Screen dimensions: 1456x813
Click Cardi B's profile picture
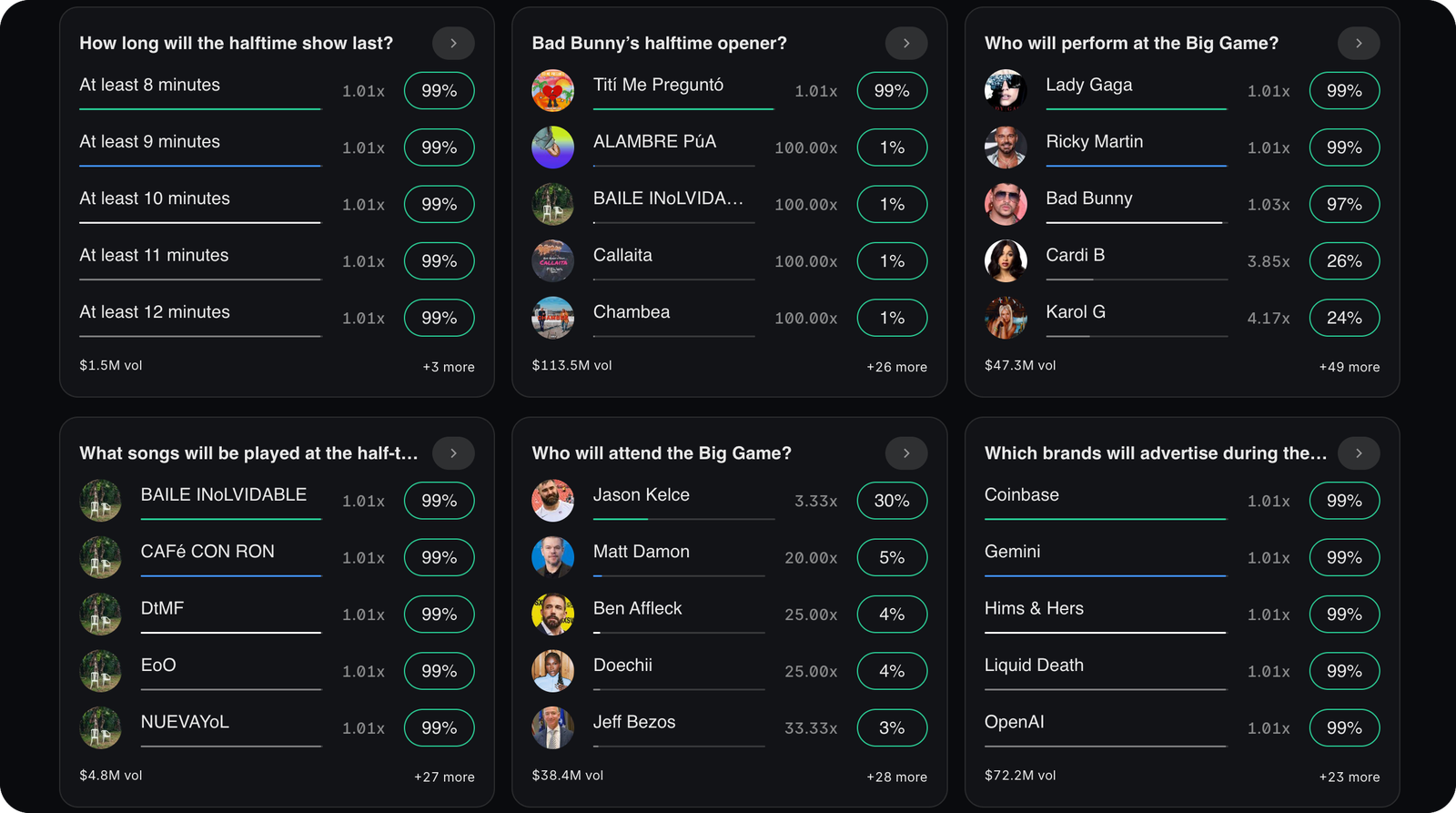point(1006,261)
